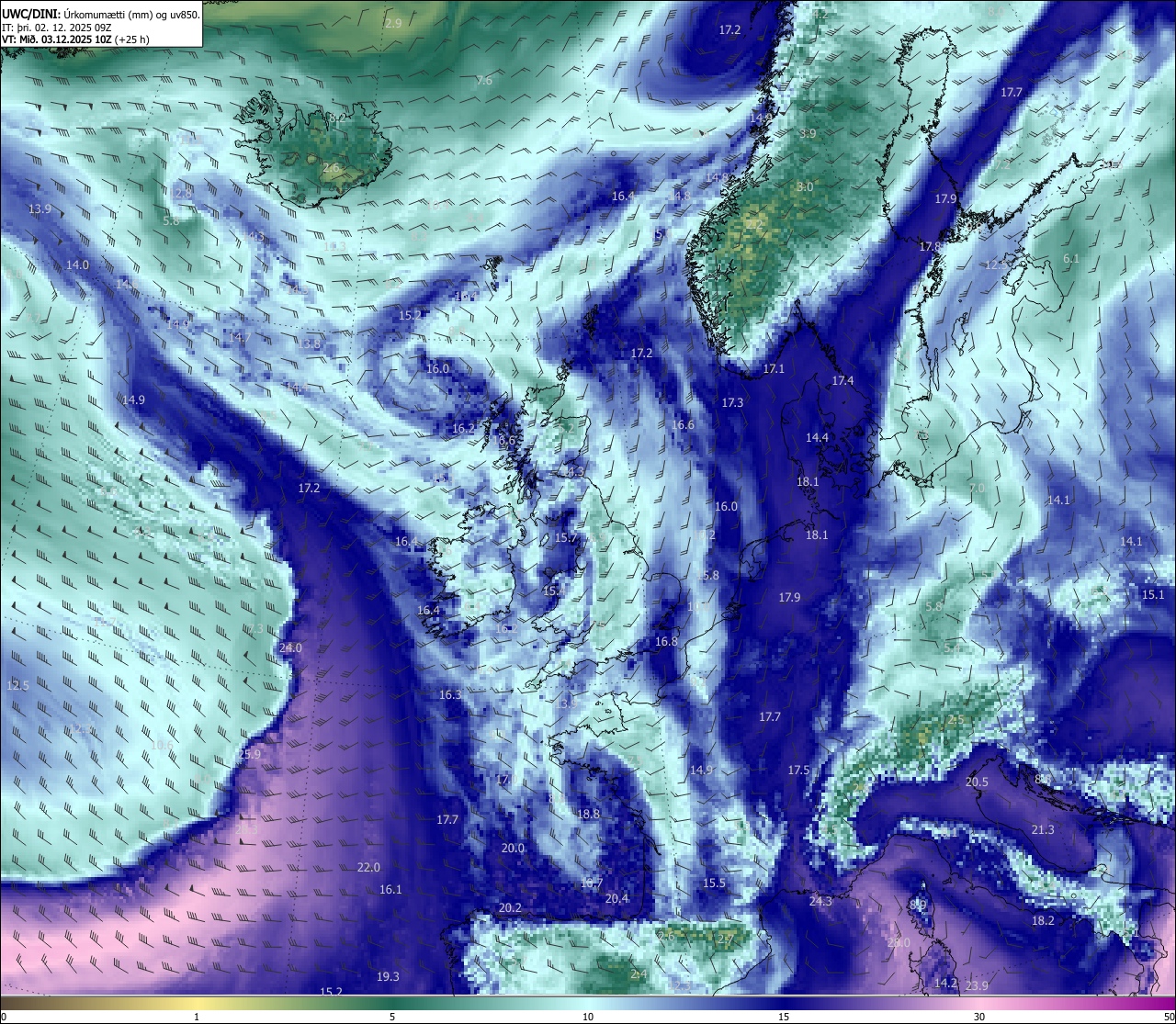This screenshot has width=1176, height=1024.
Task: Click the 16.2 value west of Scotland
Action: click(x=464, y=428)
